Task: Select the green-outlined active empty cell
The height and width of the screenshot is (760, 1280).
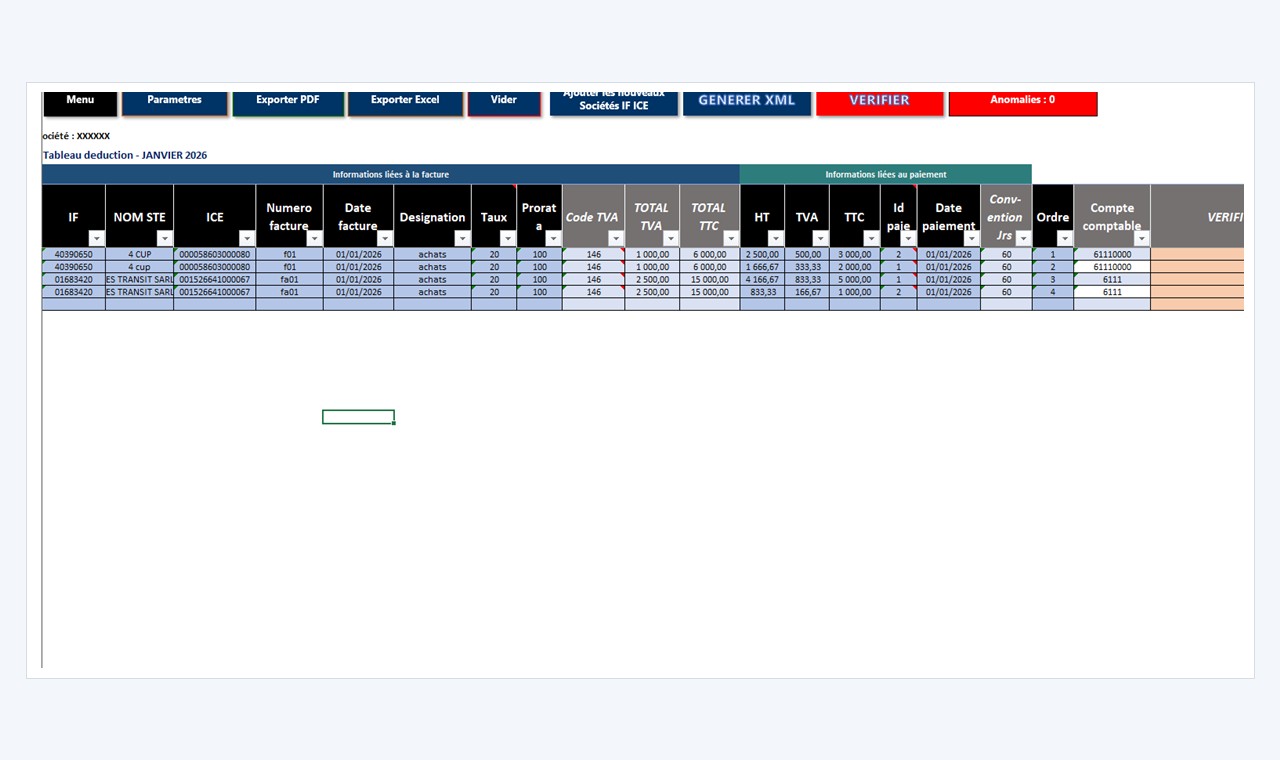Action: [x=358, y=417]
